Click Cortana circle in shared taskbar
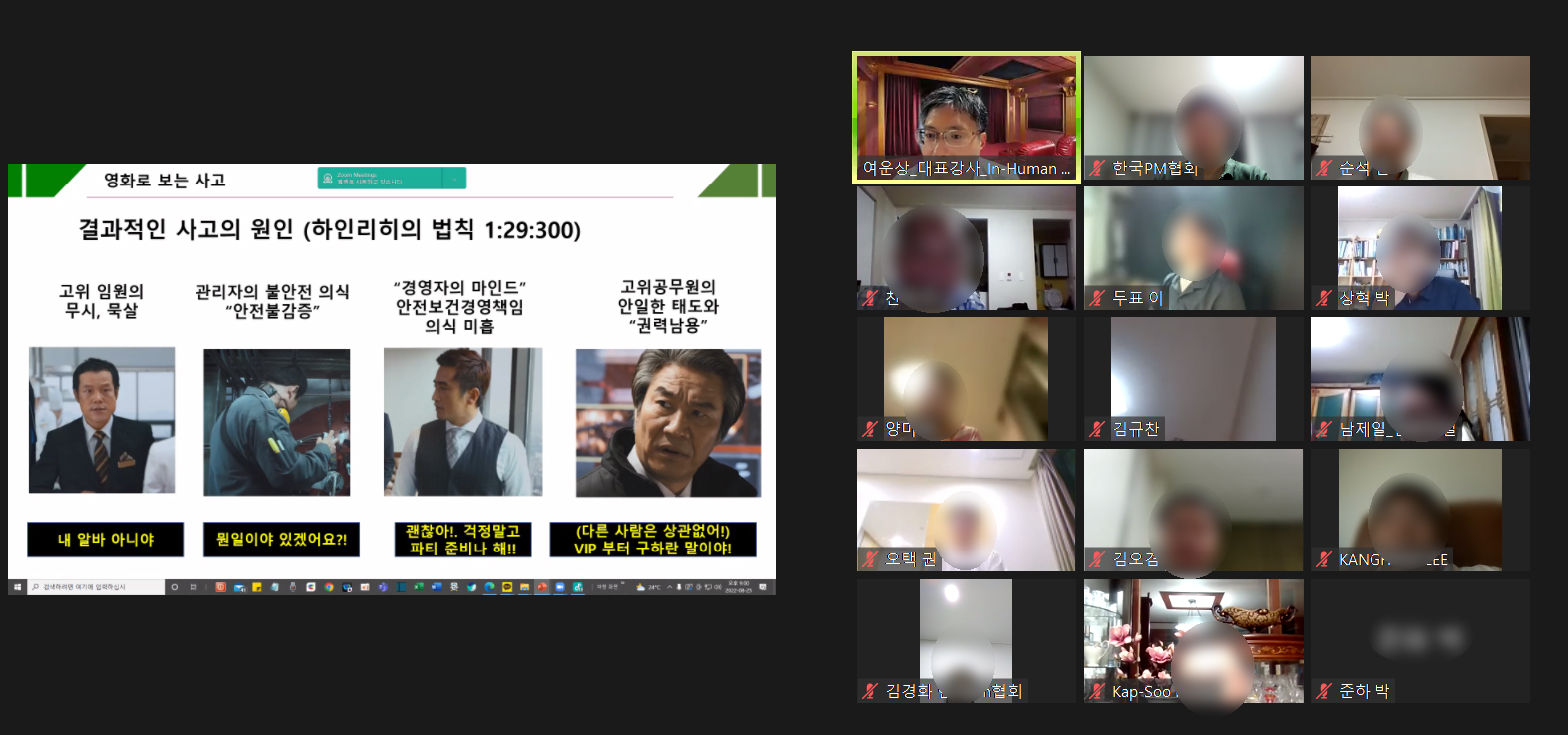Viewport: 1568px width, 735px height. [x=175, y=587]
